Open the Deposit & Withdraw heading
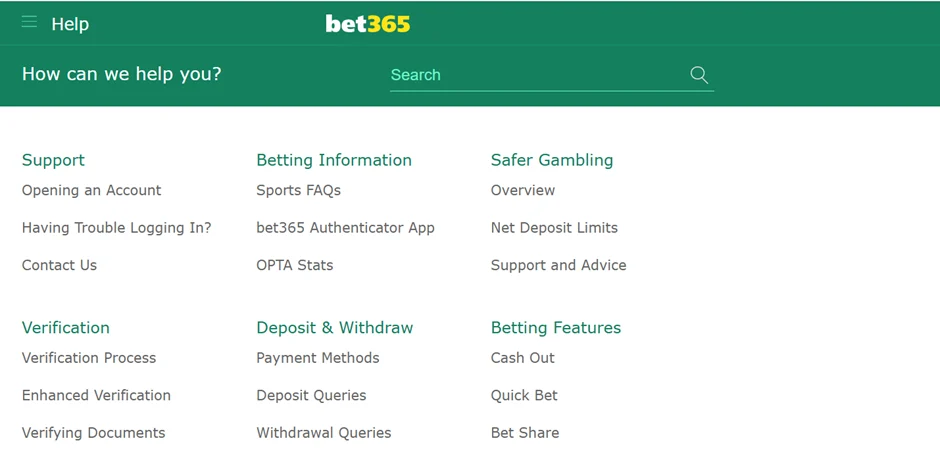Screen dimensions: 940x470 tap(335, 328)
